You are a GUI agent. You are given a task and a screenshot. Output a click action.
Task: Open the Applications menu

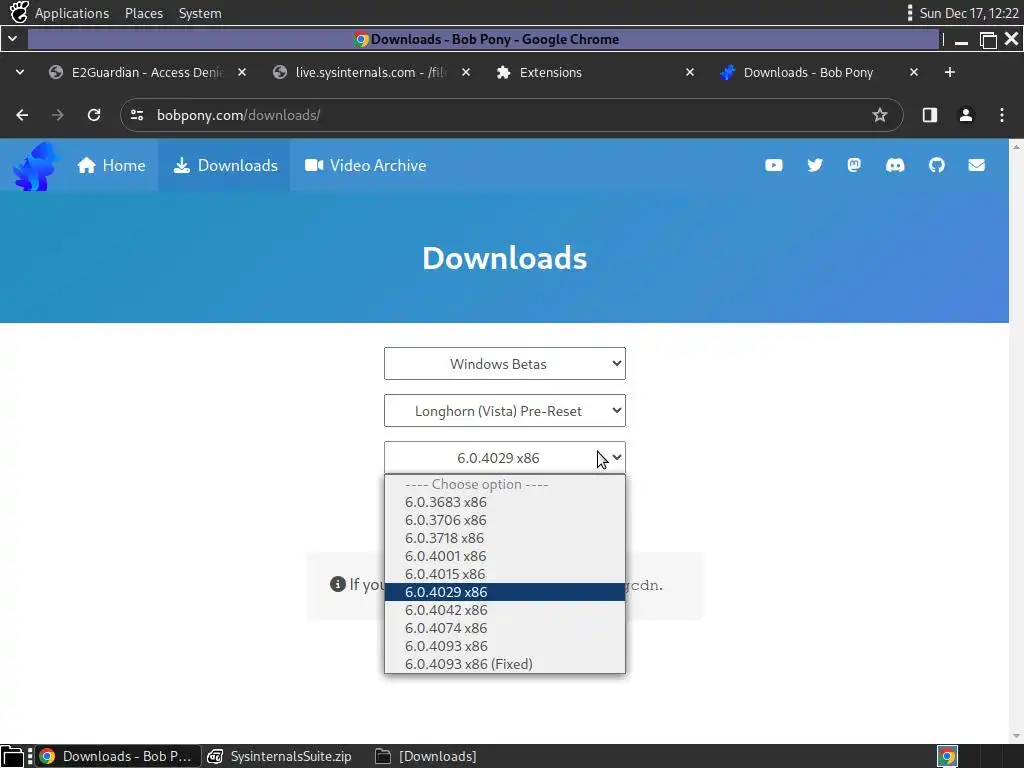[x=72, y=13]
